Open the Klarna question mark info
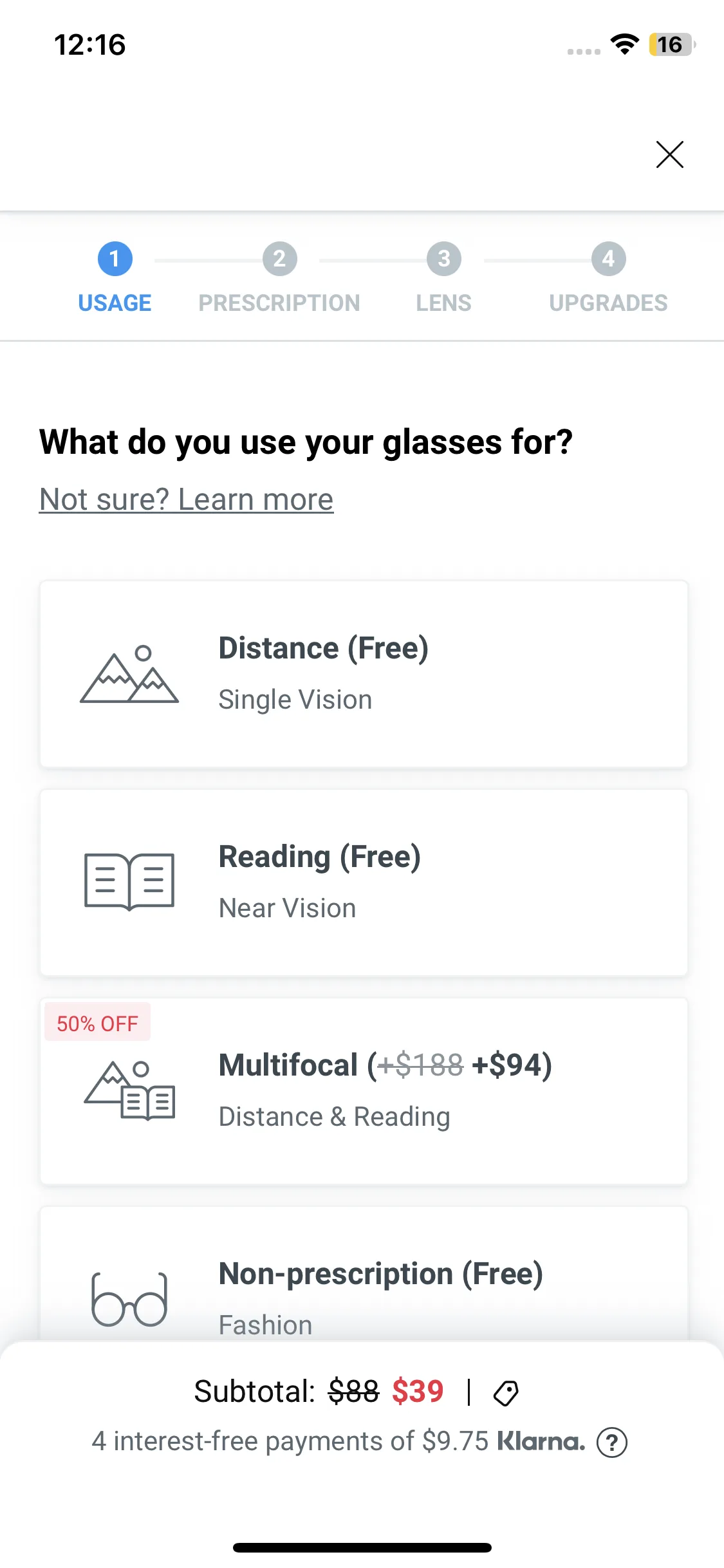This screenshot has width=724, height=1568. (611, 1442)
